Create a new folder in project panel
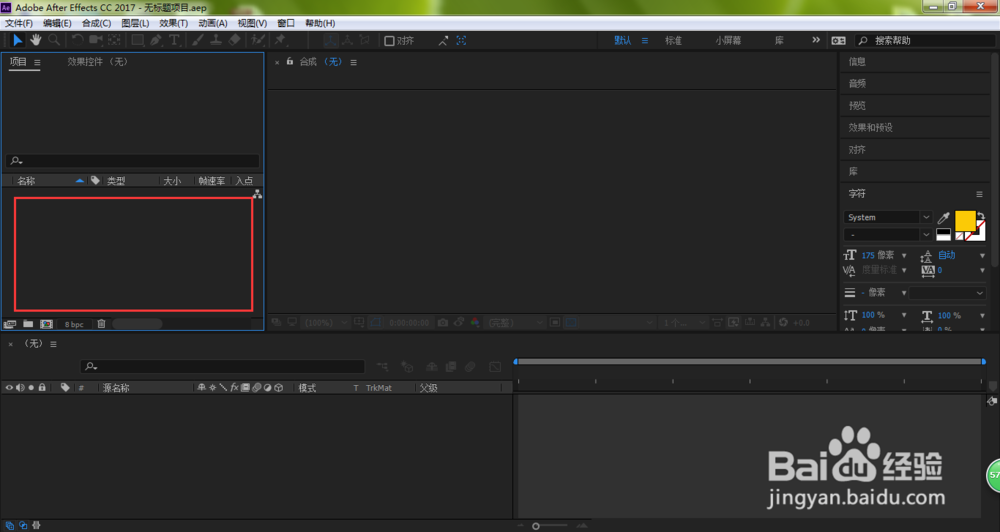The height and width of the screenshot is (532, 1000). click(28, 324)
